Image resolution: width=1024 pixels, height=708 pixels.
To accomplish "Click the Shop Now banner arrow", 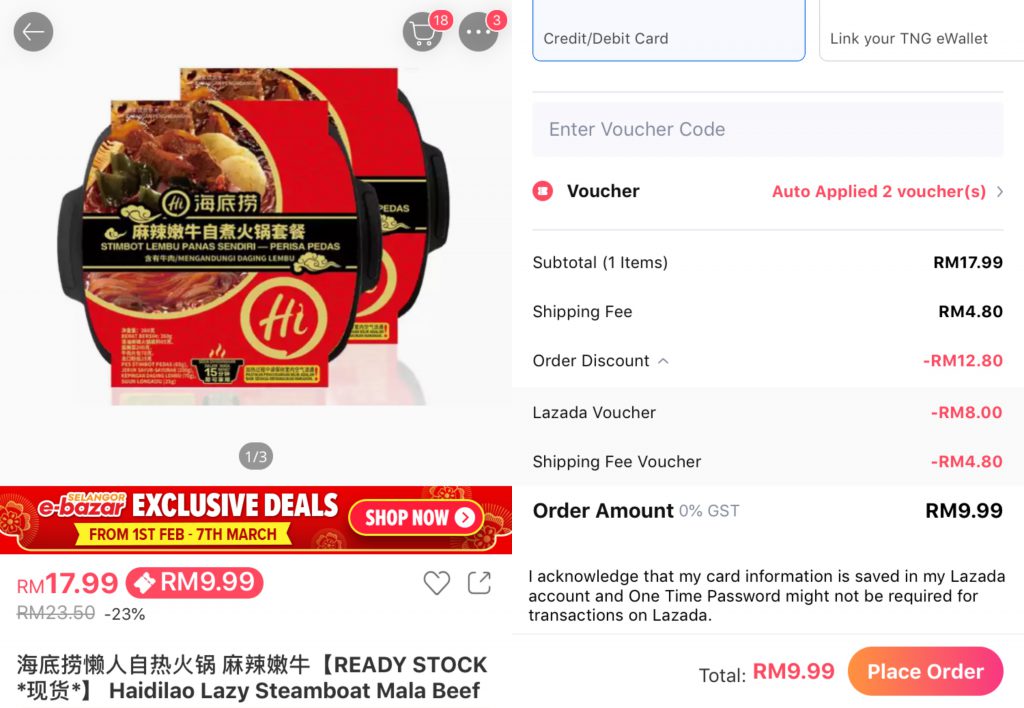I will tap(465, 518).
